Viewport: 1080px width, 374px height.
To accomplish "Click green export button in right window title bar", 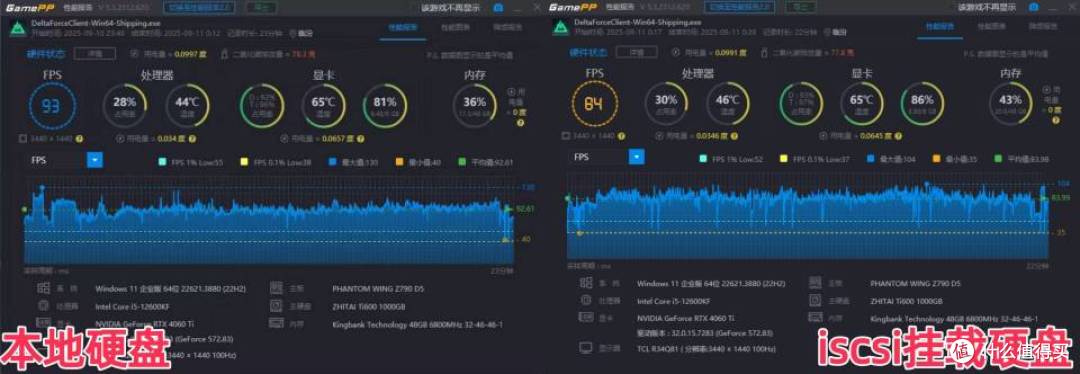I will tap(802, 7).
